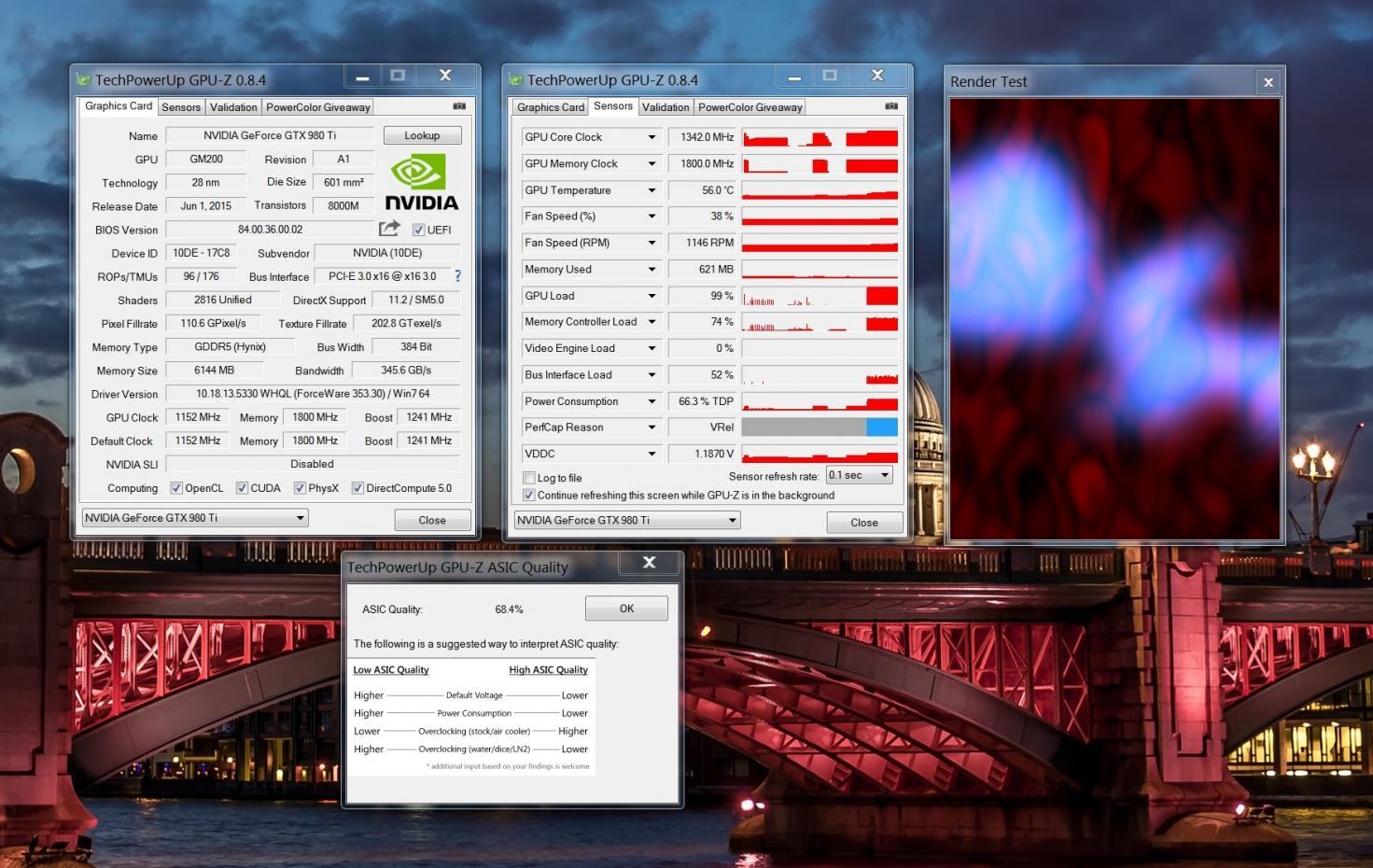Open the PerfCap Reason sensor dropdown
1373x868 pixels.
point(651,427)
